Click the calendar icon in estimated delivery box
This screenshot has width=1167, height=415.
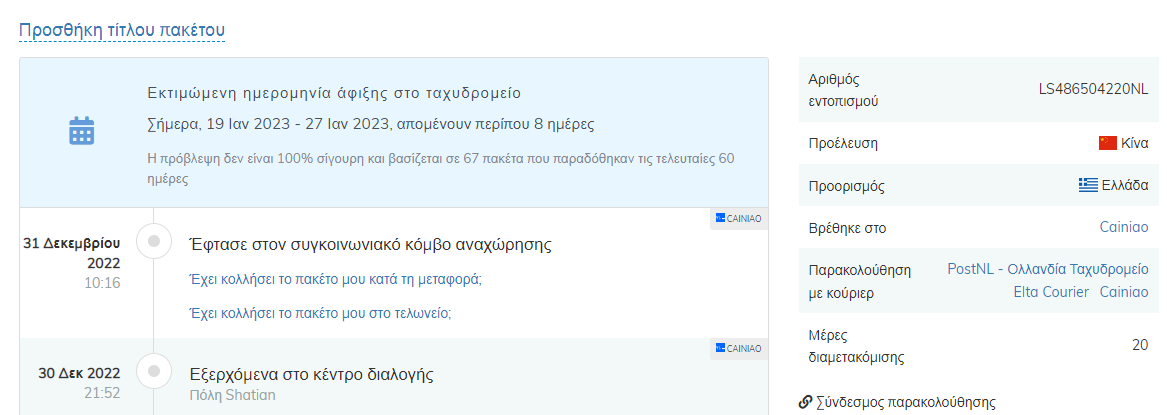point(81,131)
